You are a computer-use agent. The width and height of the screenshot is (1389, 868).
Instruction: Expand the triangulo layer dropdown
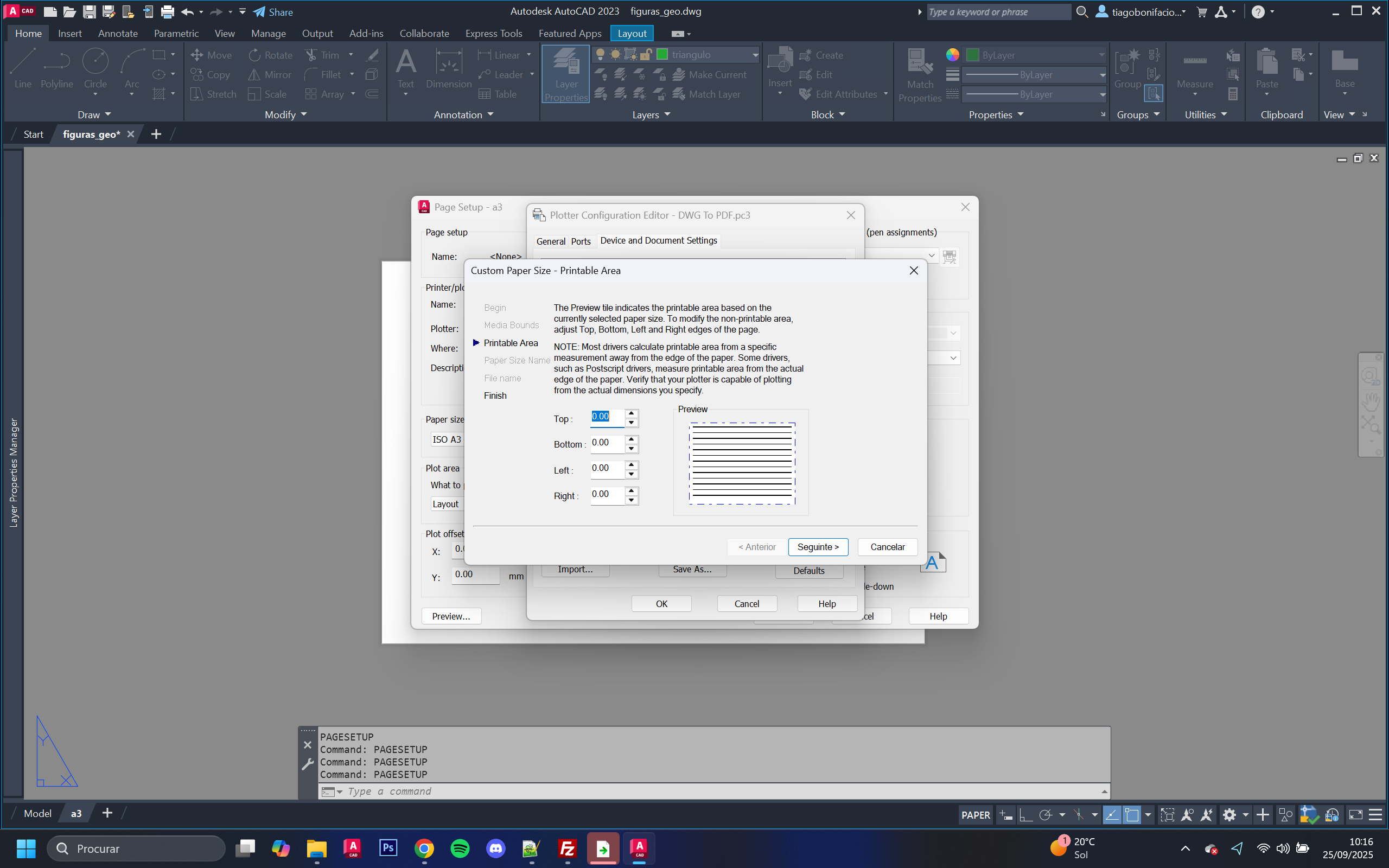[x=755, y=55]
